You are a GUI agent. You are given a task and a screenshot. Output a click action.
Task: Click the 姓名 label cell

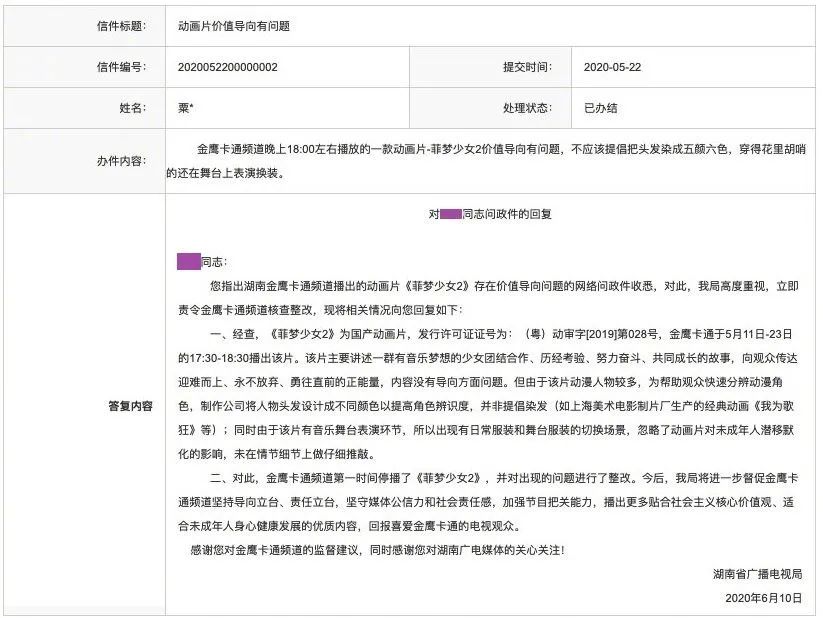tap(85, 108)
